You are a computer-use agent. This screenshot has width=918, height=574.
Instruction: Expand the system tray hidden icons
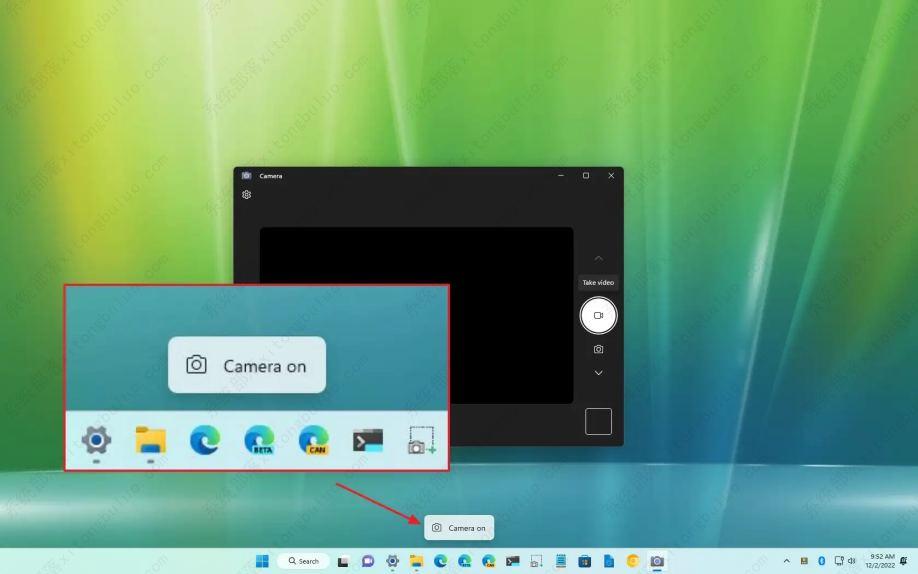786,561
